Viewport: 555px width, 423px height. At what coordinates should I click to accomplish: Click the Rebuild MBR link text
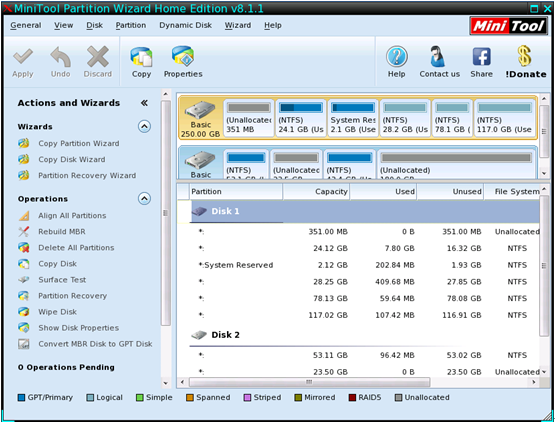(x=62, y=231)
